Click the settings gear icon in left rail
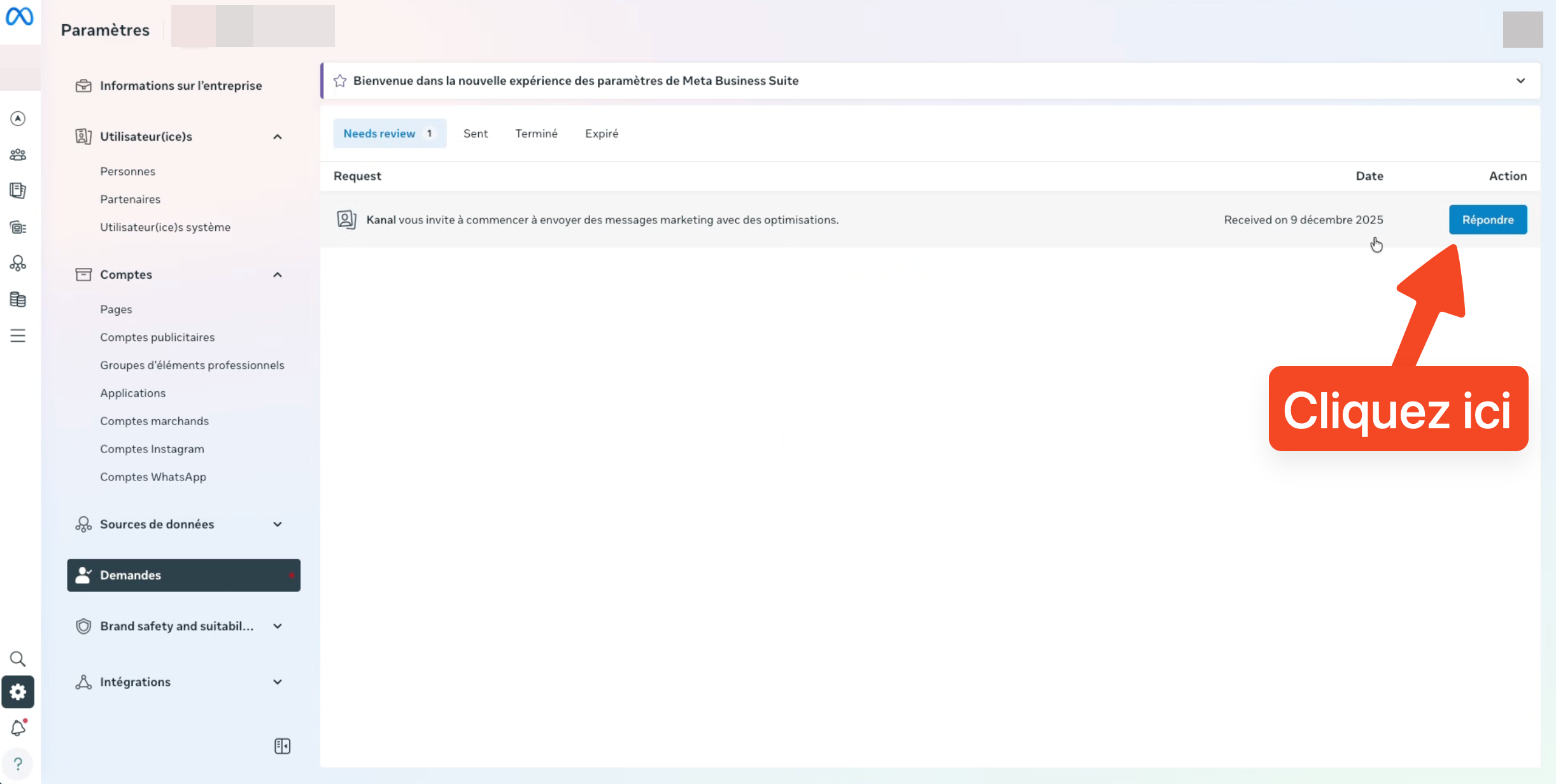The height and width of the screenshot is (784, 1556). tap(18, 692)
